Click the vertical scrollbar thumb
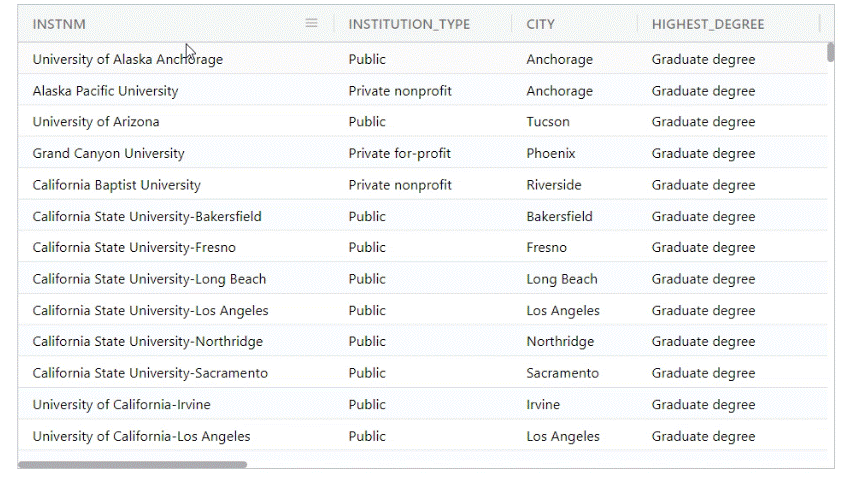 (x=830, y=52)
